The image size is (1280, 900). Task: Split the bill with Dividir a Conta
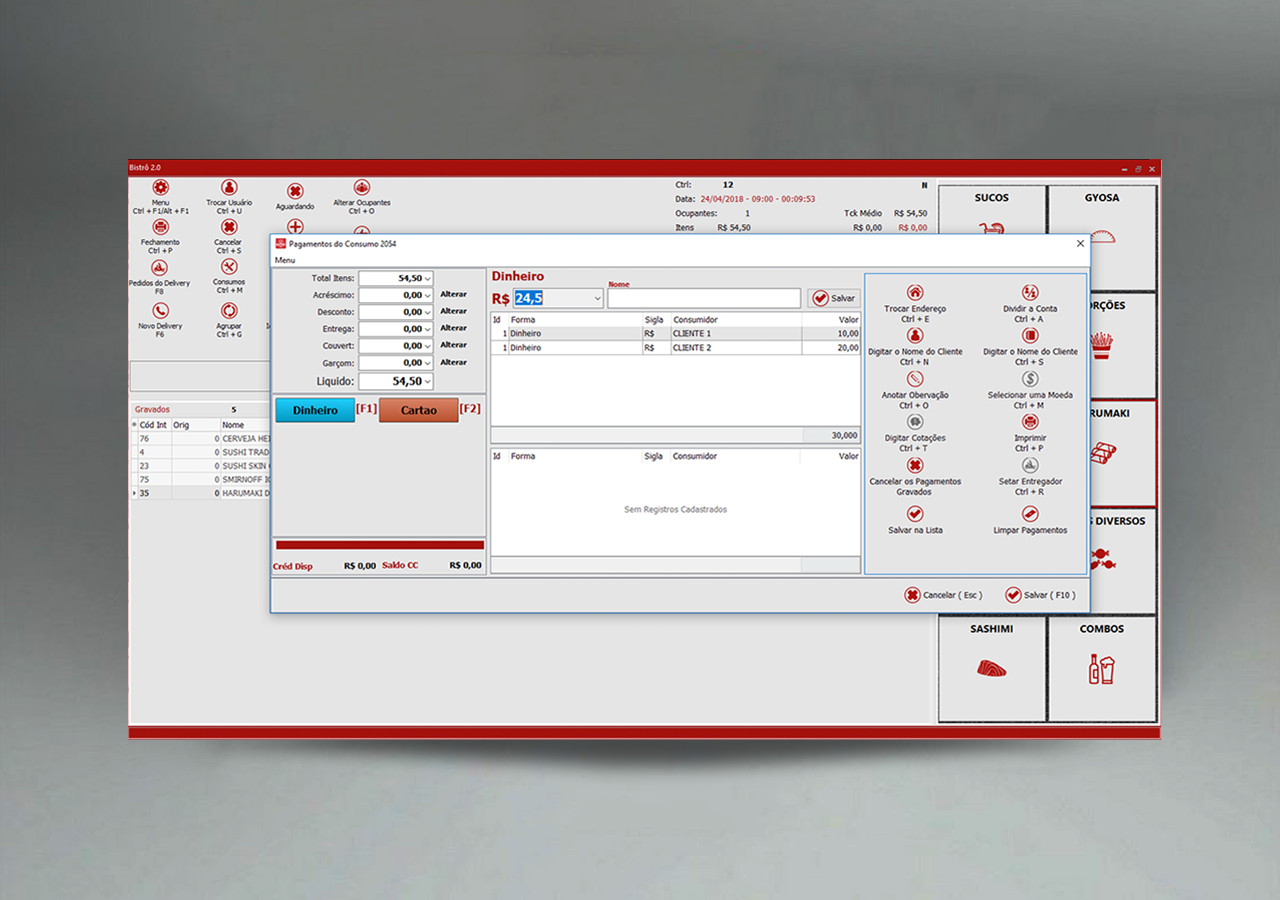point(1030,293)
